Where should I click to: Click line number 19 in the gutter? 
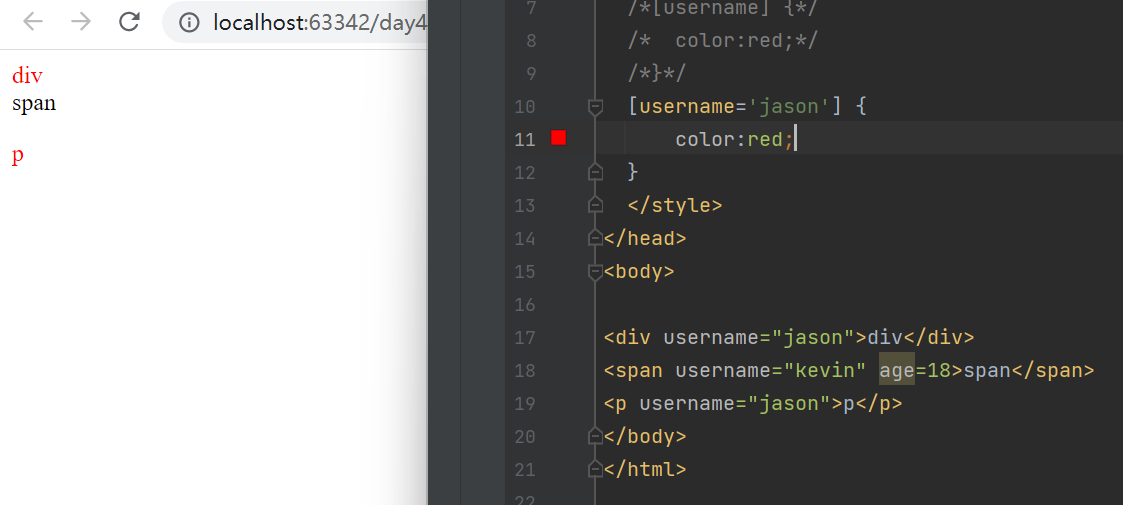pos(525,403)
